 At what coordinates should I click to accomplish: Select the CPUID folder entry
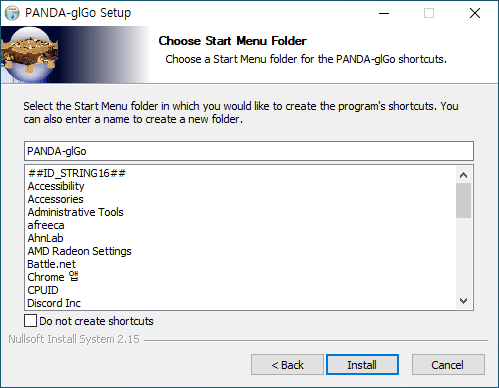pyautogui.click(x=43, y=290)
